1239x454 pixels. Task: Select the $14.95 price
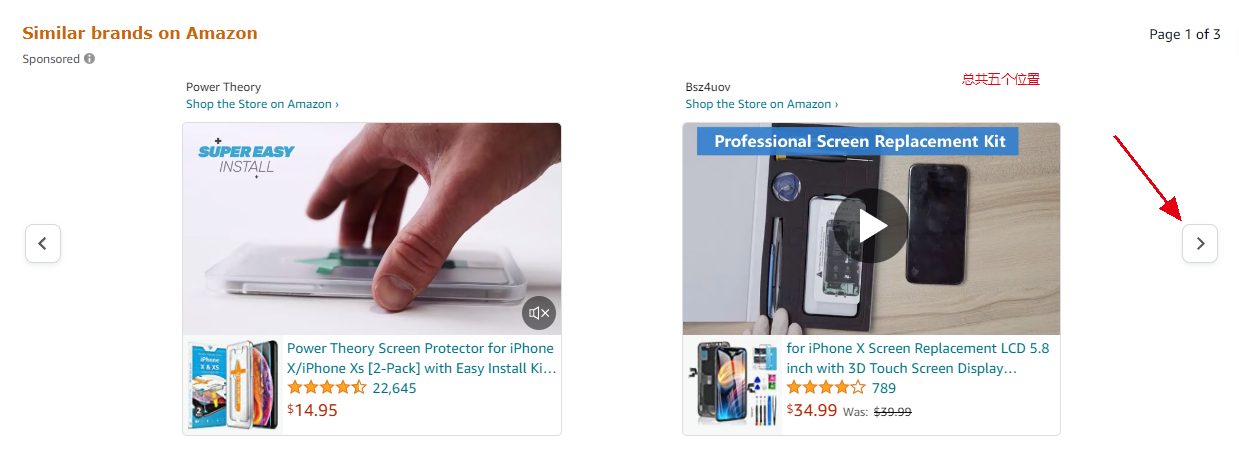tap(313, 410)
